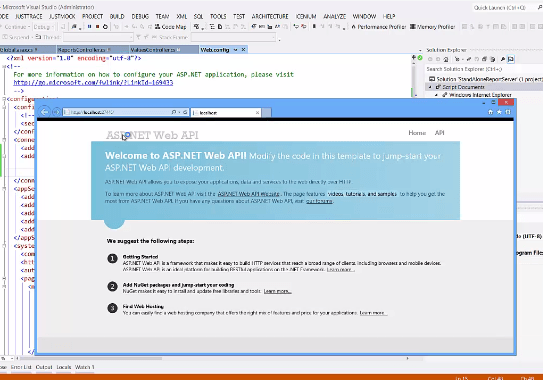Open the IE Home icon

(x=490, y=112)
